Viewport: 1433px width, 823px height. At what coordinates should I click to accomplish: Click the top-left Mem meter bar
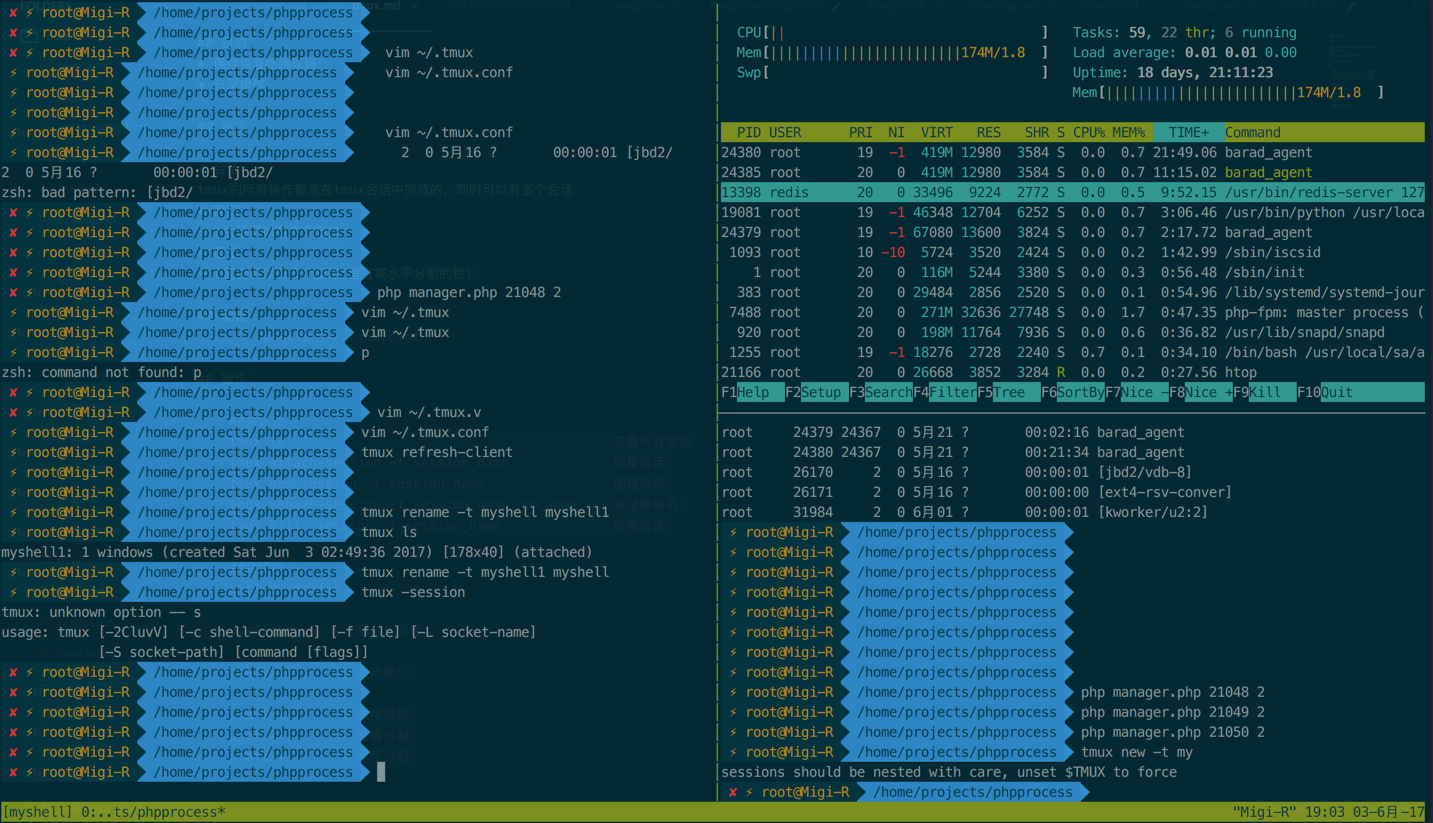[893, 52]
